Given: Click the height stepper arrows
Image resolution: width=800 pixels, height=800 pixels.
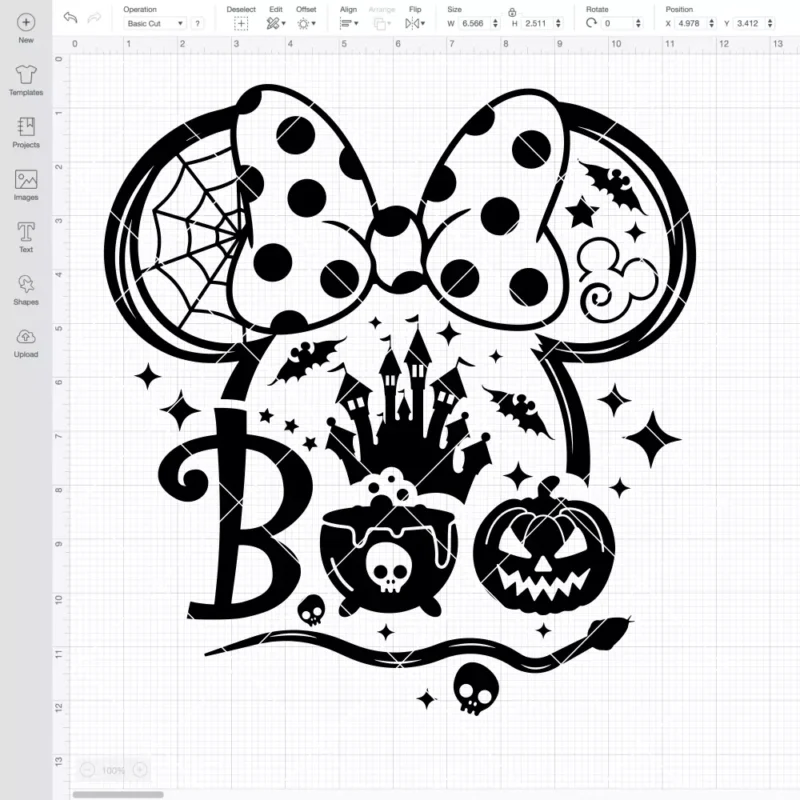Looking at the screenshot, I should (558, 23).
